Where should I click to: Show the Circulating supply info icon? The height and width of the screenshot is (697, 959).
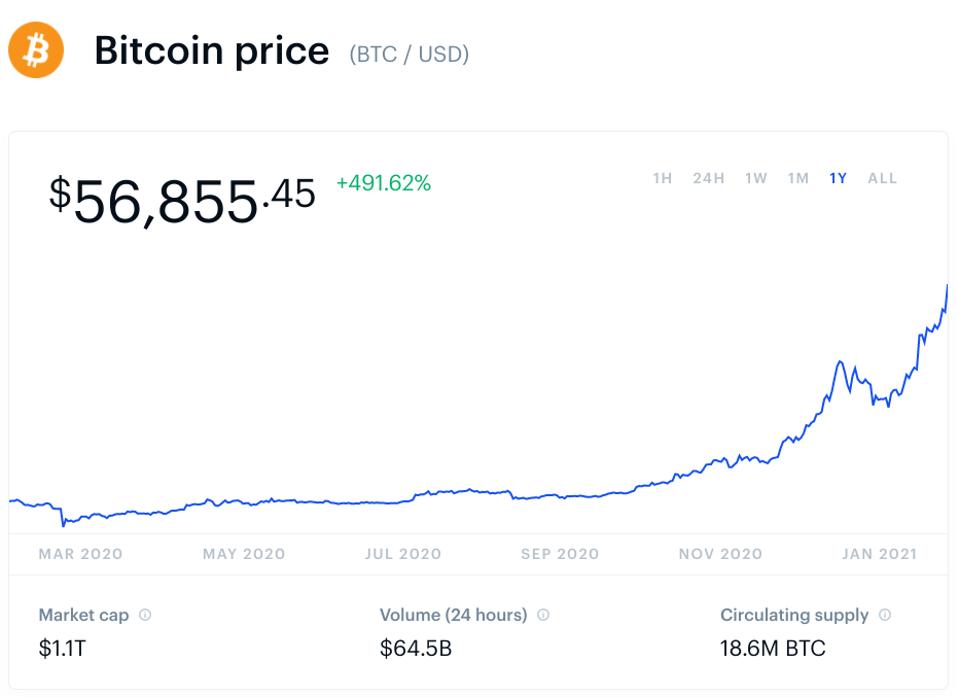(x=885, y=615)
